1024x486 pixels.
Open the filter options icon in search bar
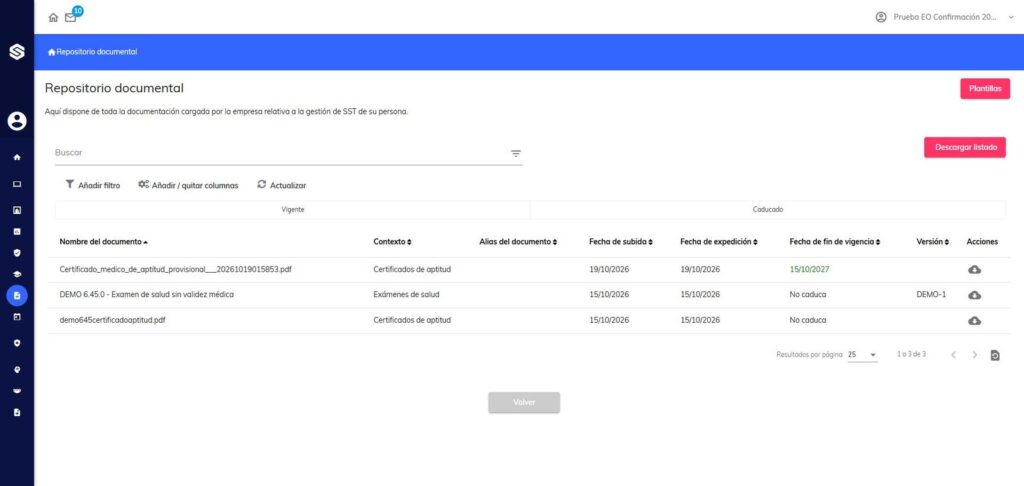(x=516, y=154)
